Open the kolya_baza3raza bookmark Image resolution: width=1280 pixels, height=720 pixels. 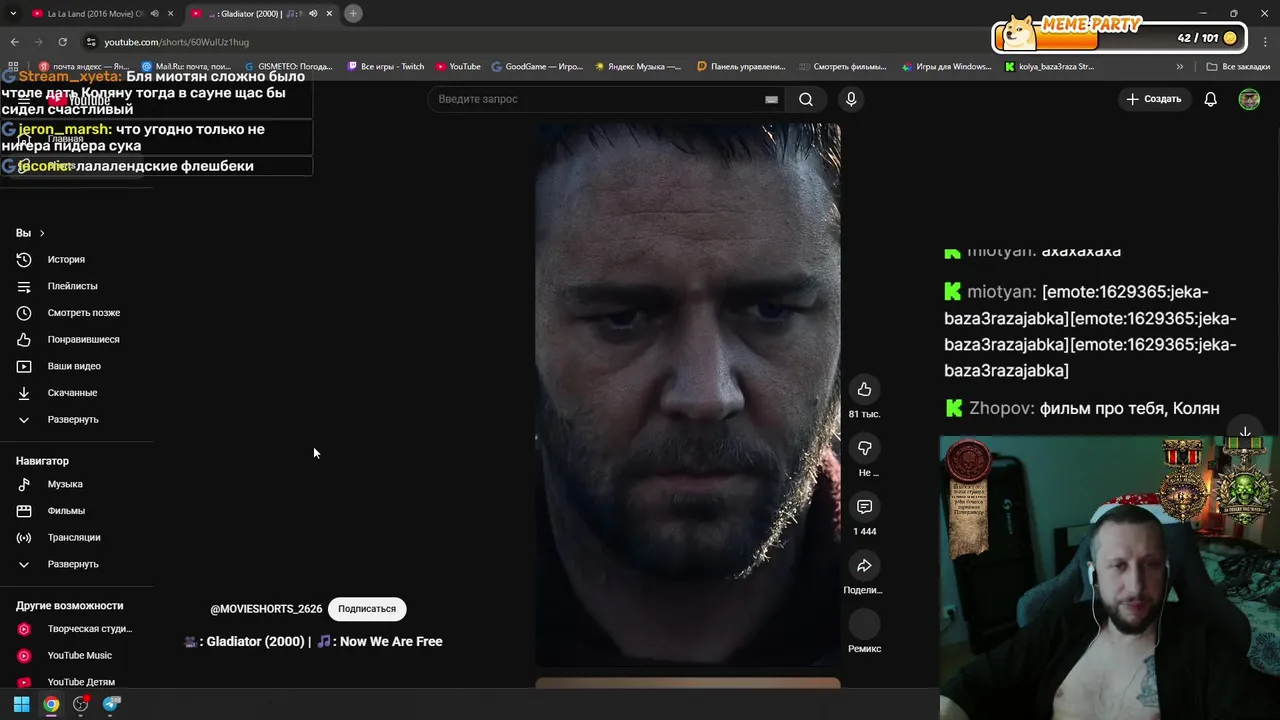(1049, 67)
